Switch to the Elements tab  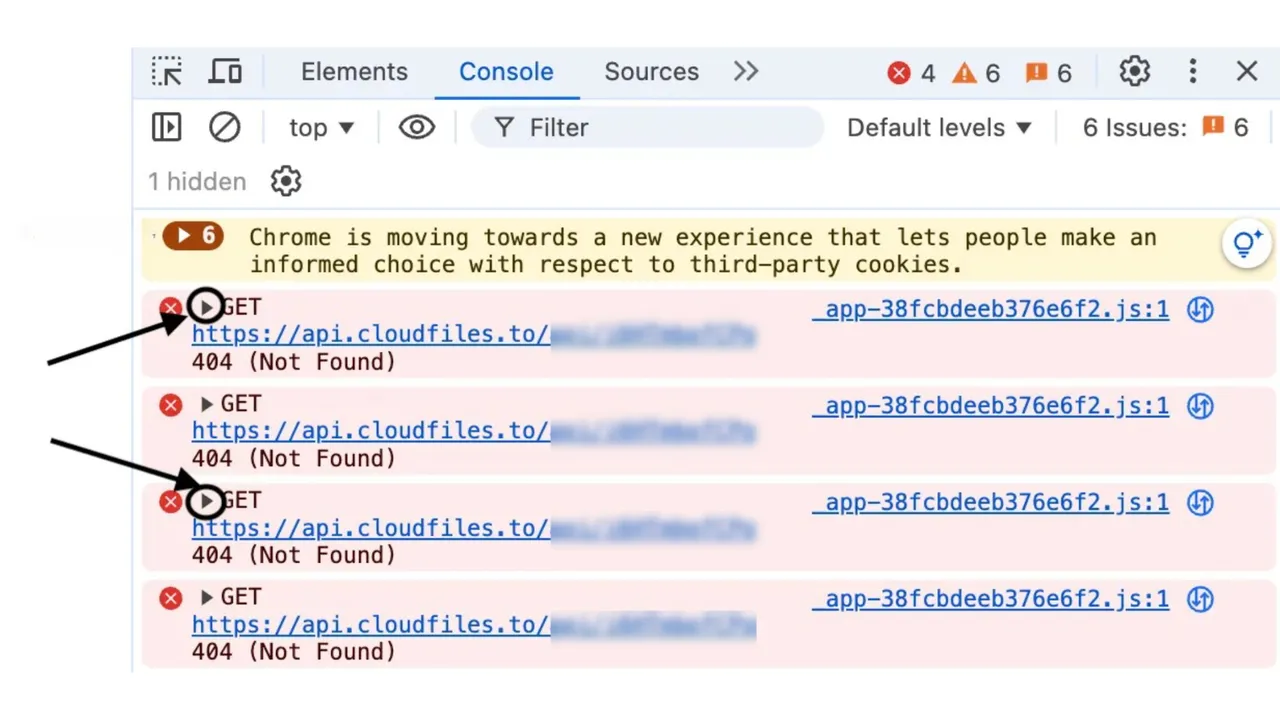coord(354,71)
